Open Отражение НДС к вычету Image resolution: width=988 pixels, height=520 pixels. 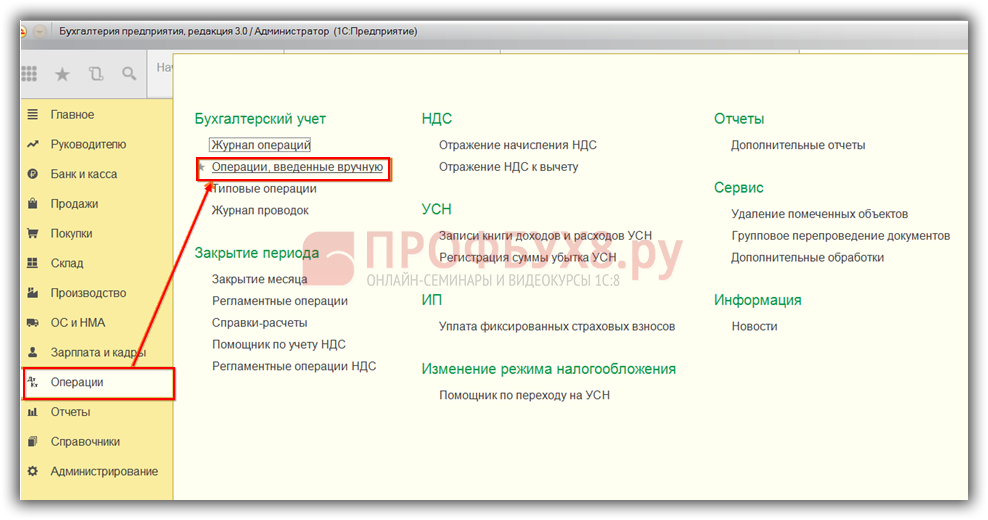508,167
